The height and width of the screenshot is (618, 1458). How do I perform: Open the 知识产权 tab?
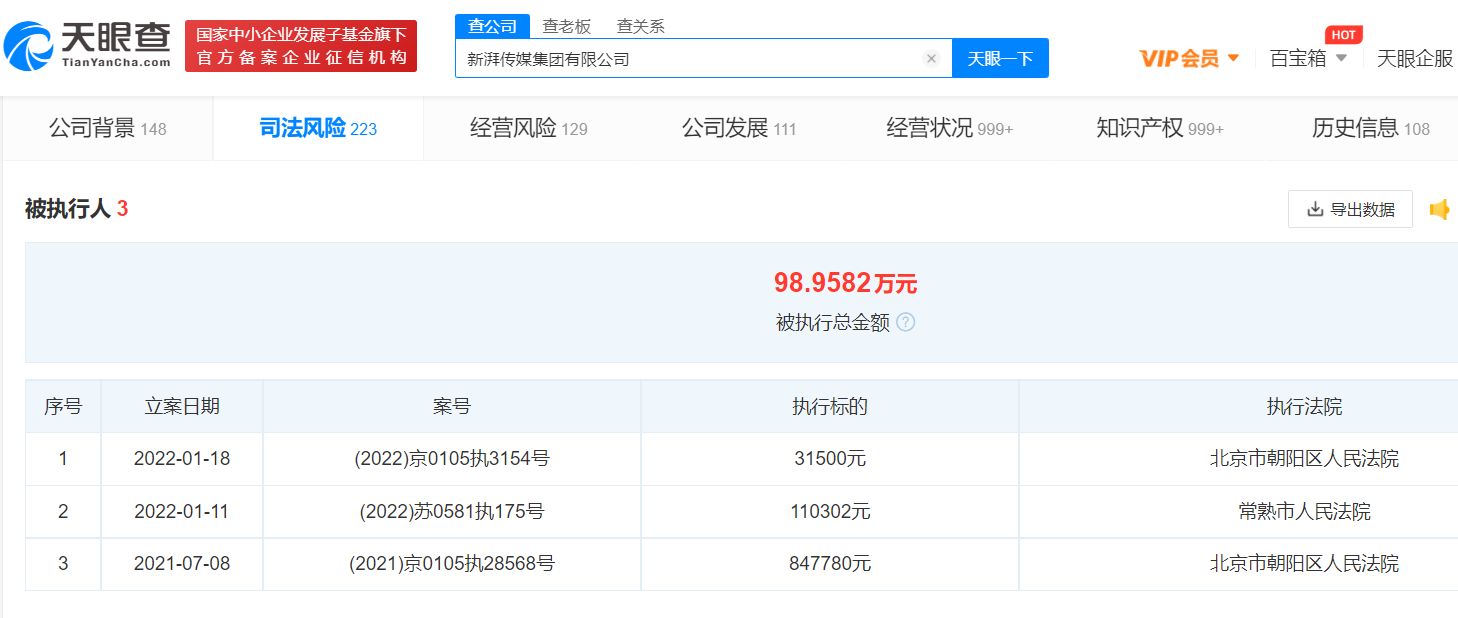[x=1160, y=129]
